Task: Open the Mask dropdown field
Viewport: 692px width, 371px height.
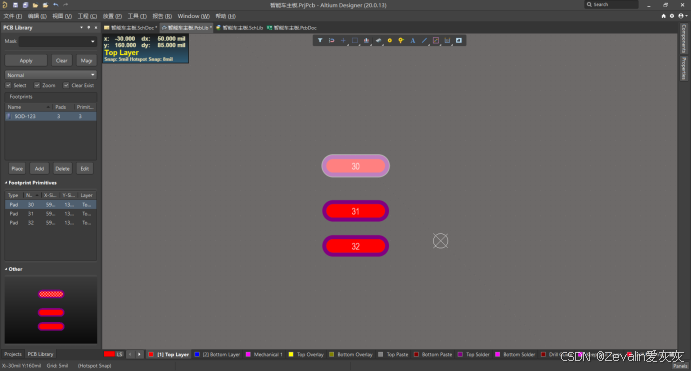Action: (x=57, y=41)
